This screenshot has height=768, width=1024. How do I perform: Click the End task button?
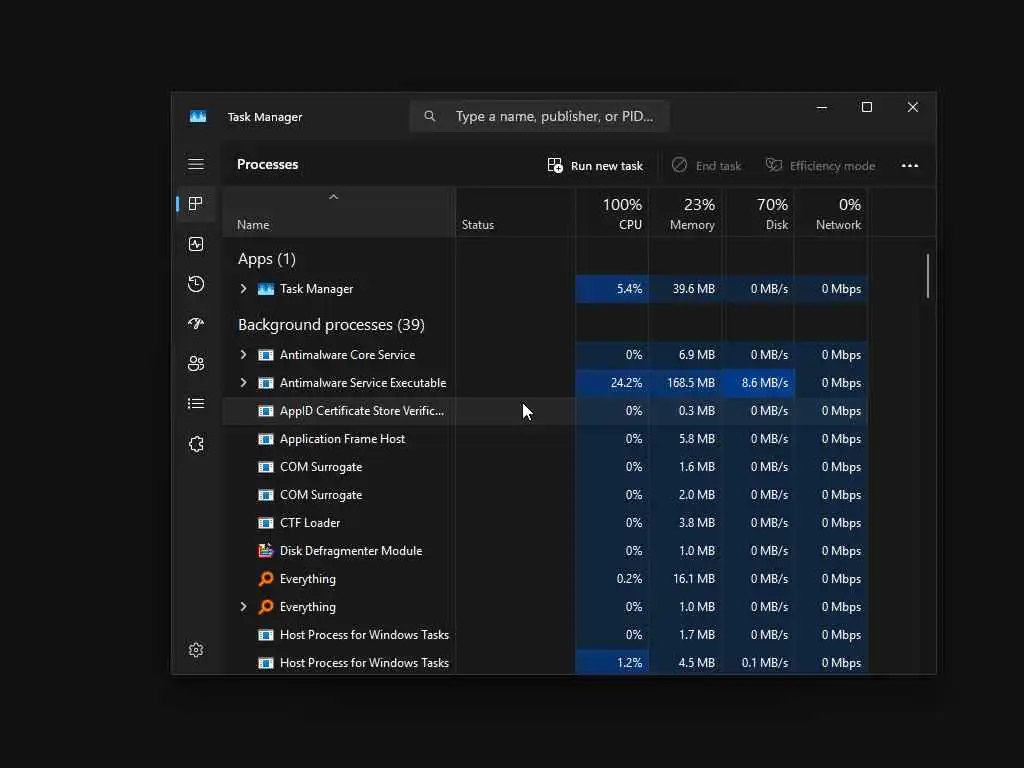(x=707, y=166)
